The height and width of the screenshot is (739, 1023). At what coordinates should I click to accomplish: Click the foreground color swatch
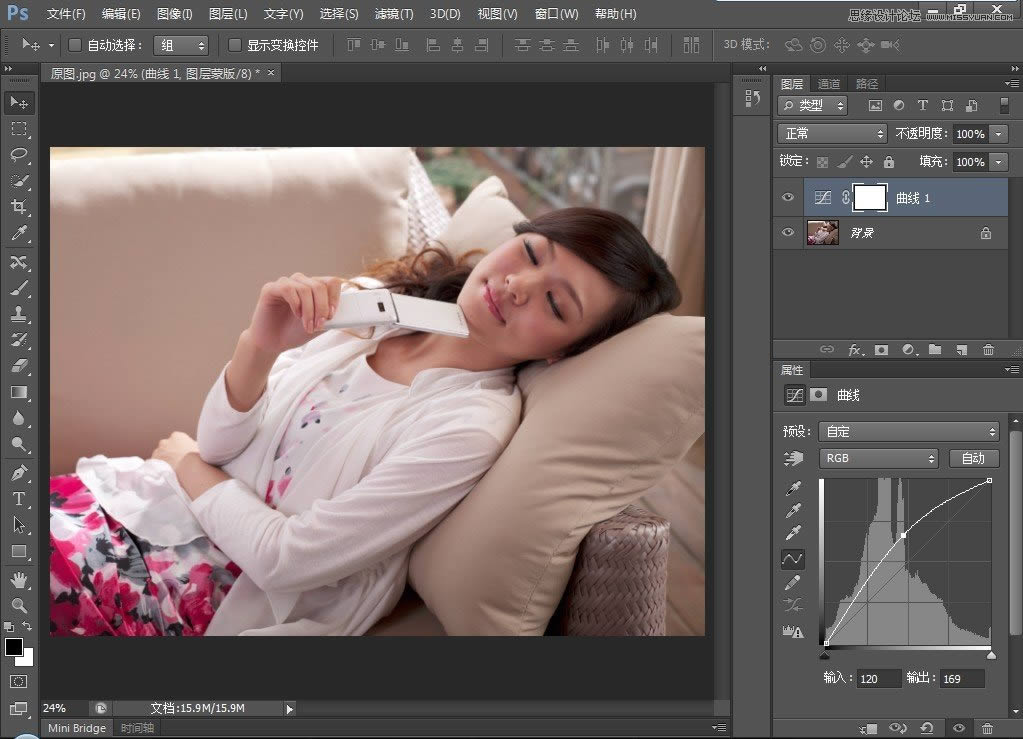click(14, 647)
